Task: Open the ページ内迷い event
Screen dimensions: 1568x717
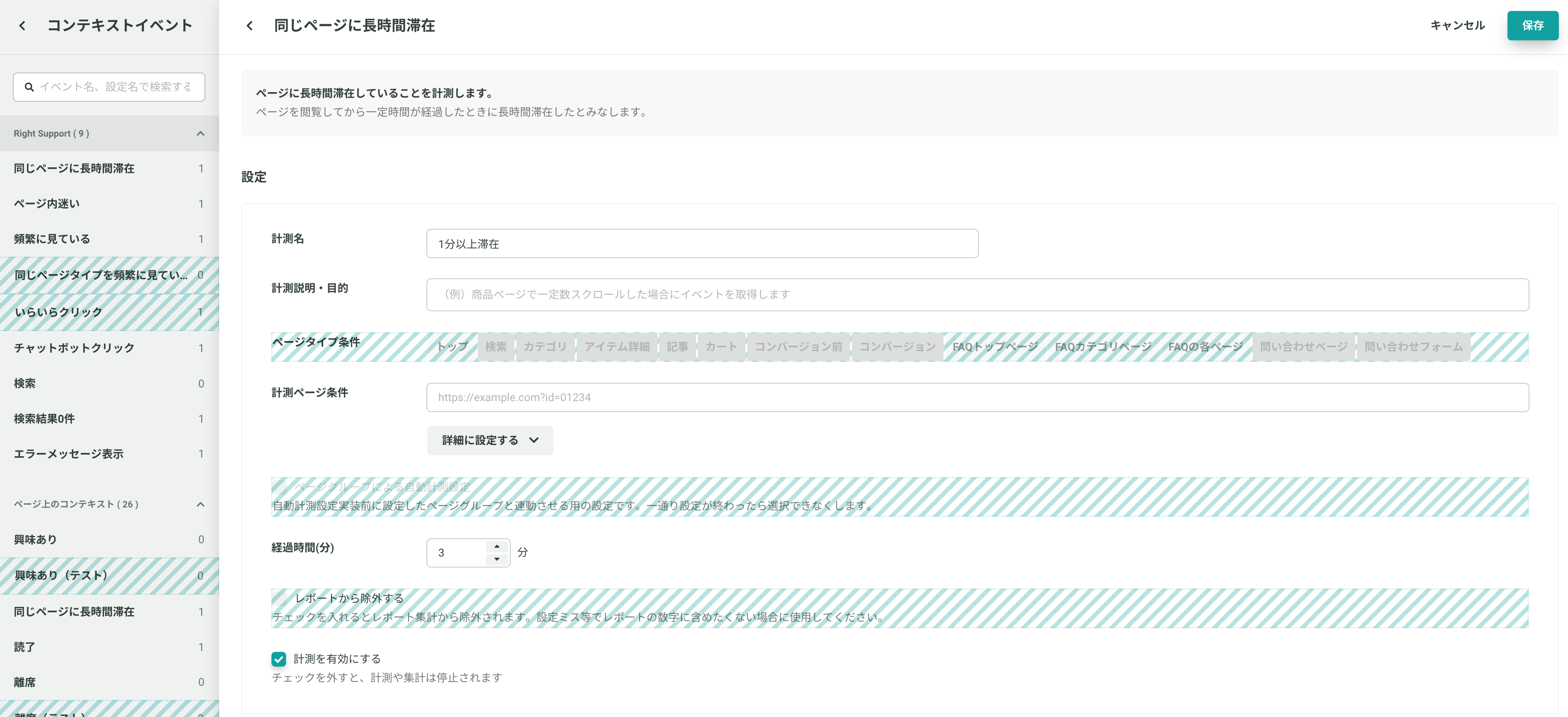Action: pyautogui.click(x=110, y=204)
